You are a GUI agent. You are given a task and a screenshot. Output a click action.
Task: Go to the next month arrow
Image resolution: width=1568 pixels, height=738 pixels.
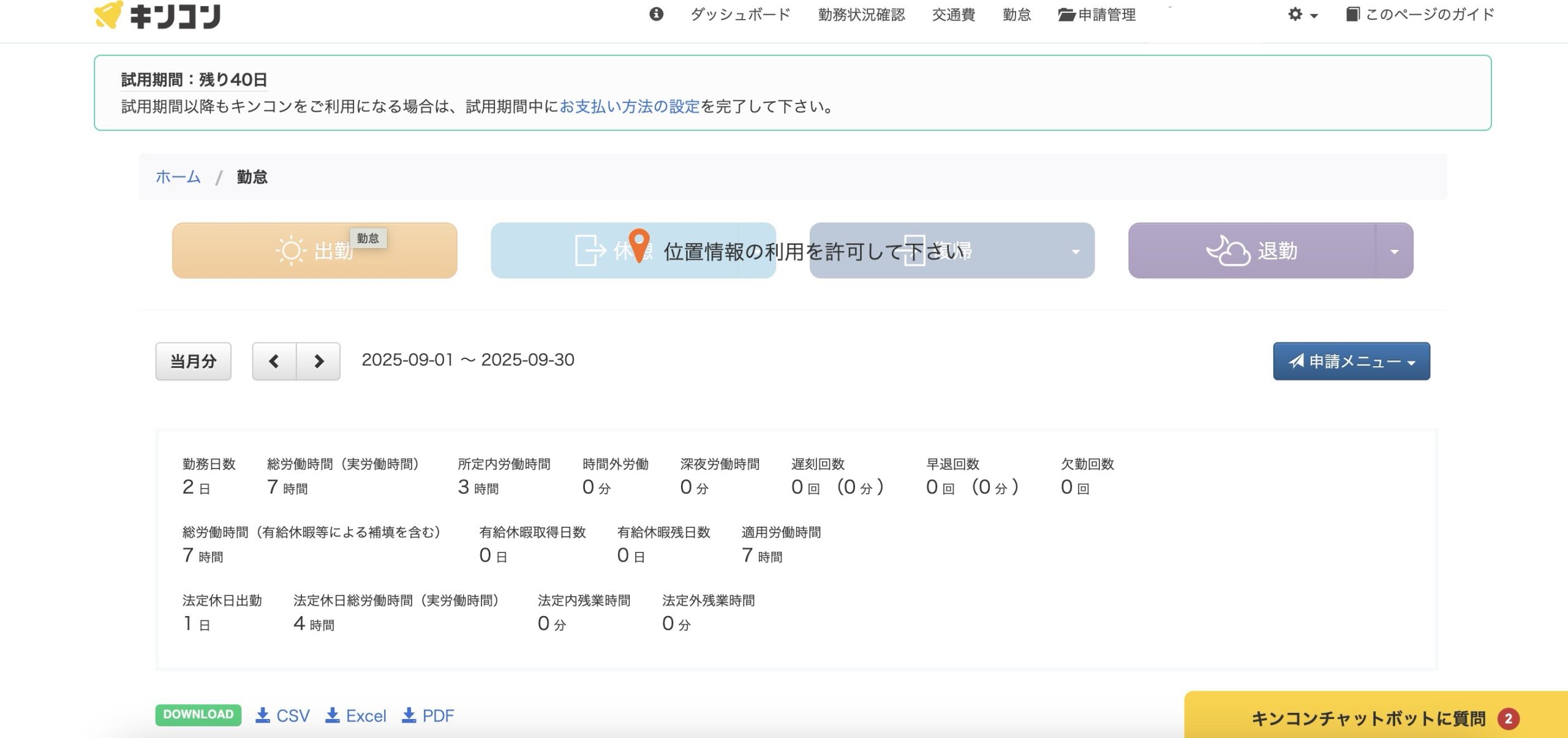pos(318,361)
